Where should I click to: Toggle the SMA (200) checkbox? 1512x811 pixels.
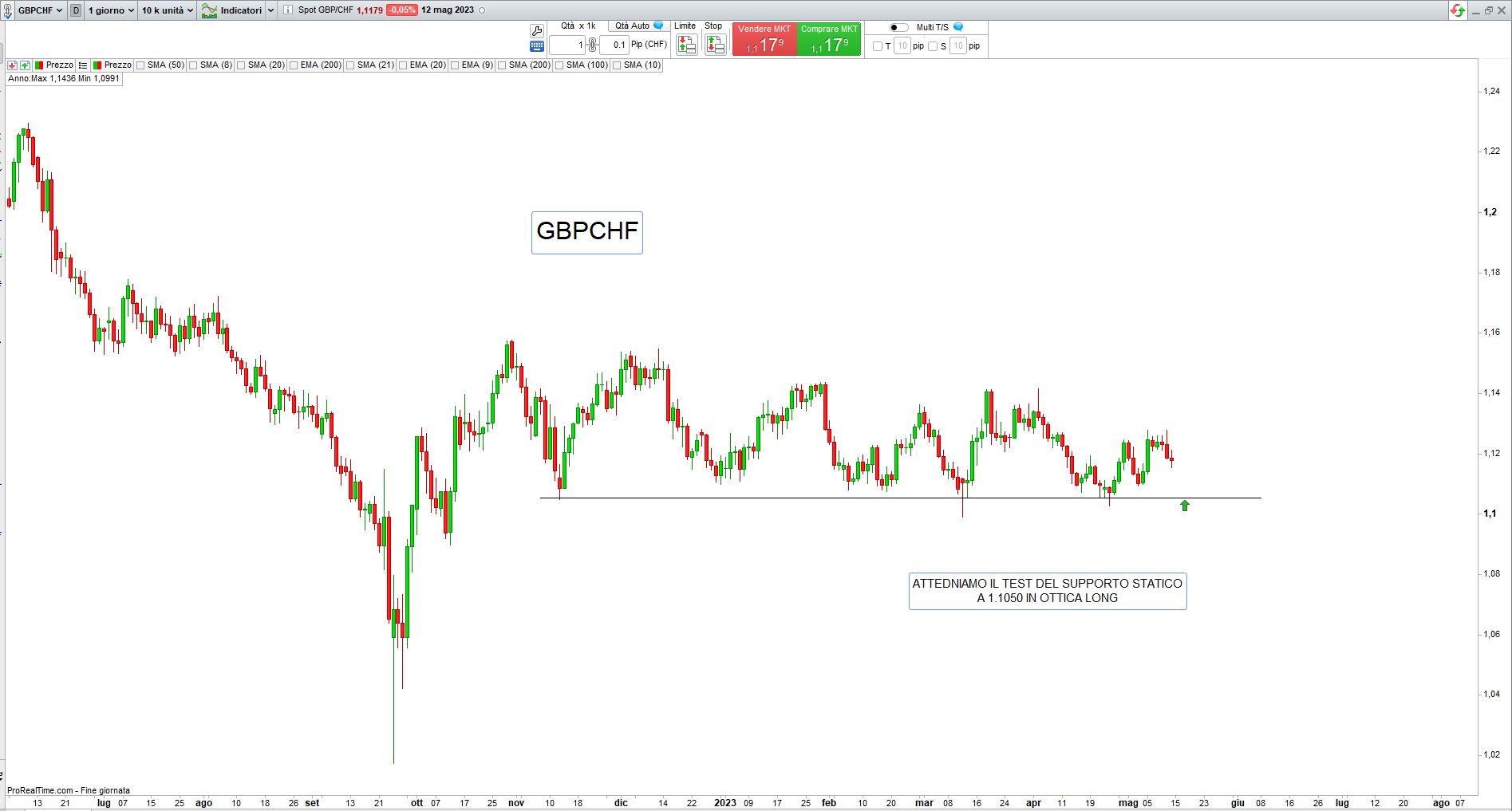[502, 65]
